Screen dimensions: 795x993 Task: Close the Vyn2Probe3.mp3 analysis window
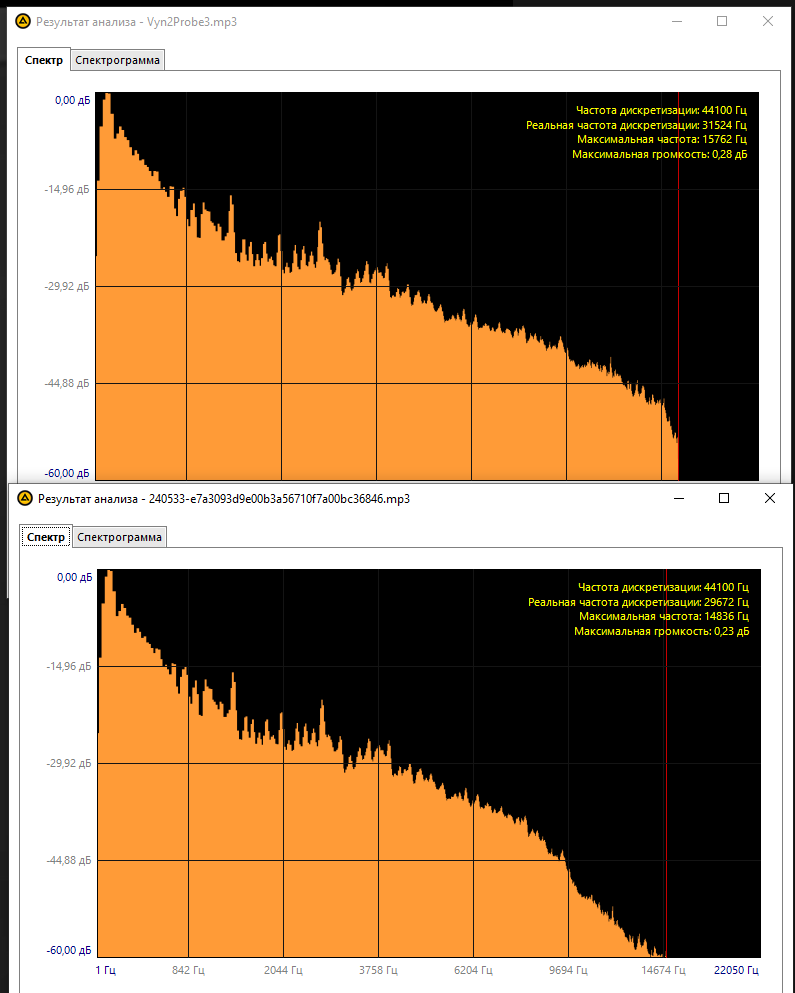click(768, 22)
